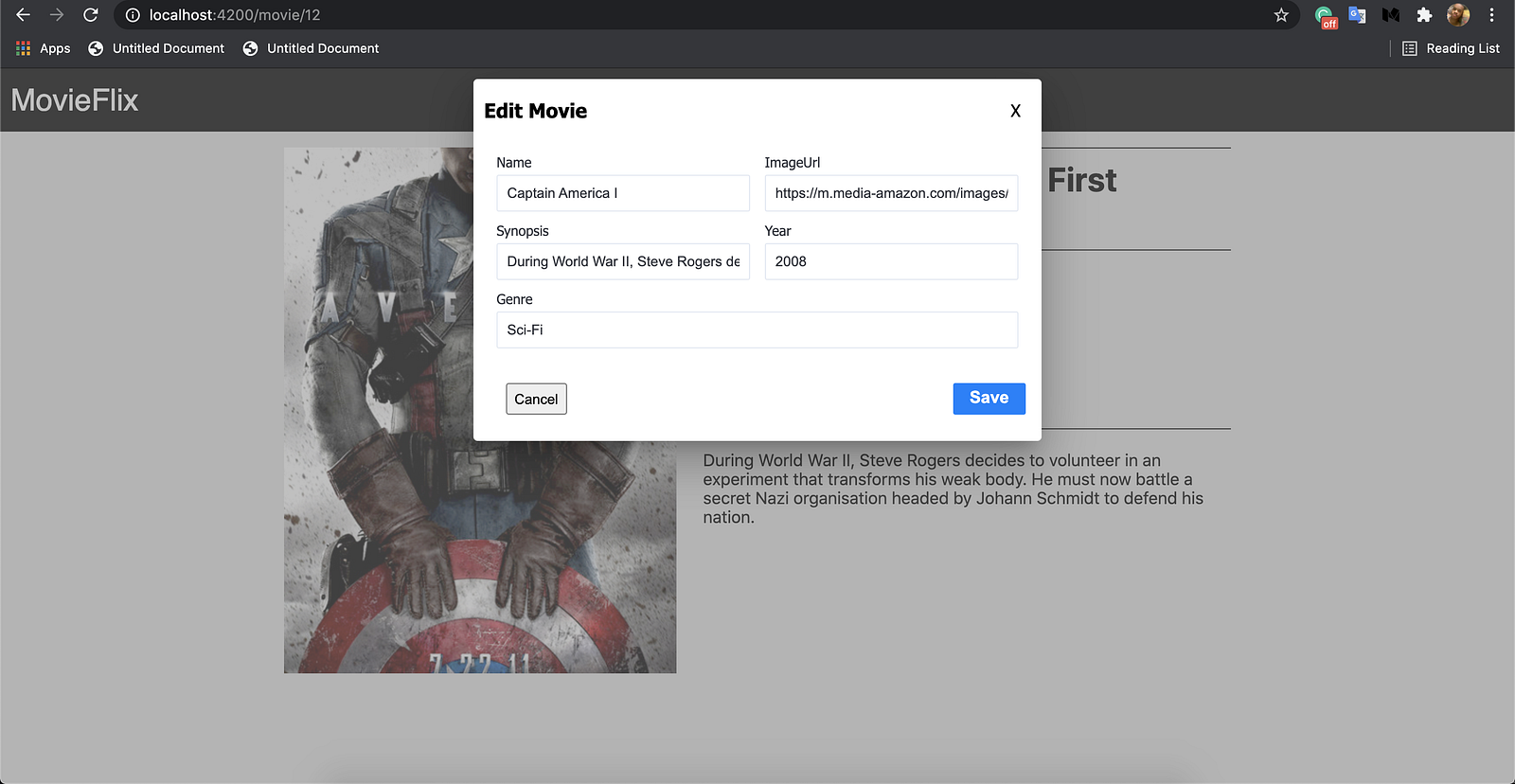
Task: Close the Edit Movie dialog with X
Action: (1015, 111)
